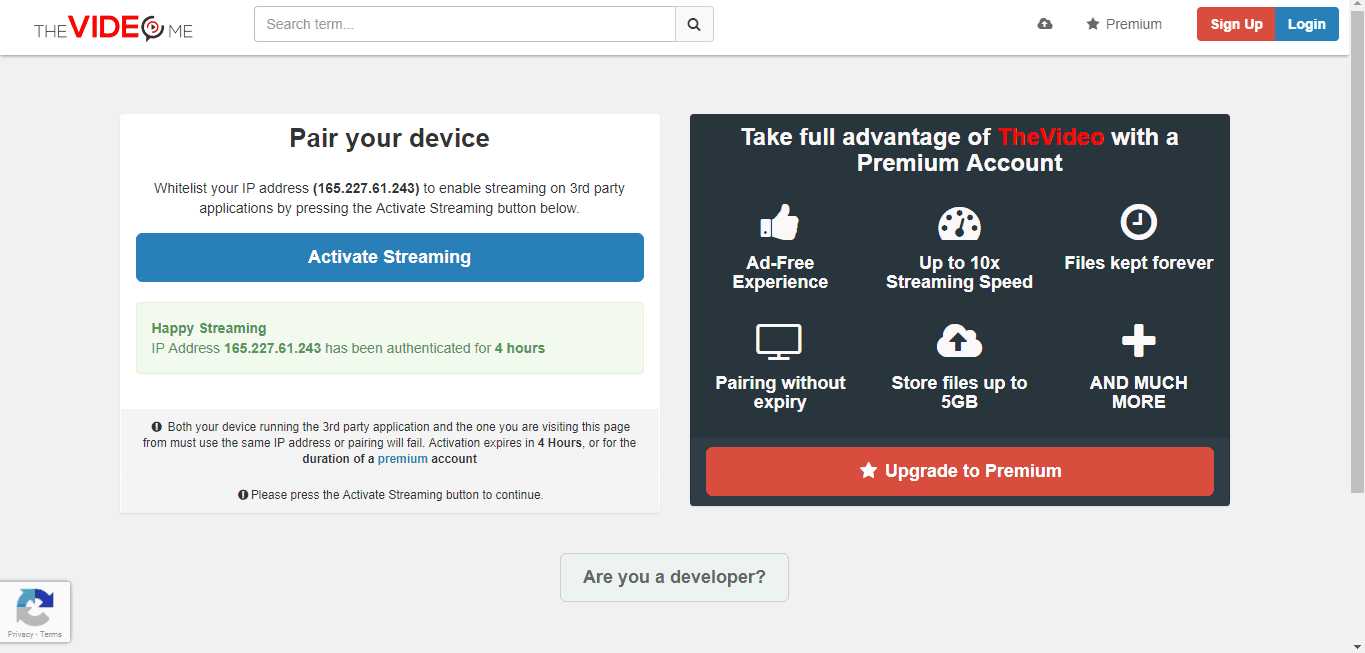This screenshot has width=1365, height=653.
Task: Click the 'Pair your device' heading
Action: [390, 138]
